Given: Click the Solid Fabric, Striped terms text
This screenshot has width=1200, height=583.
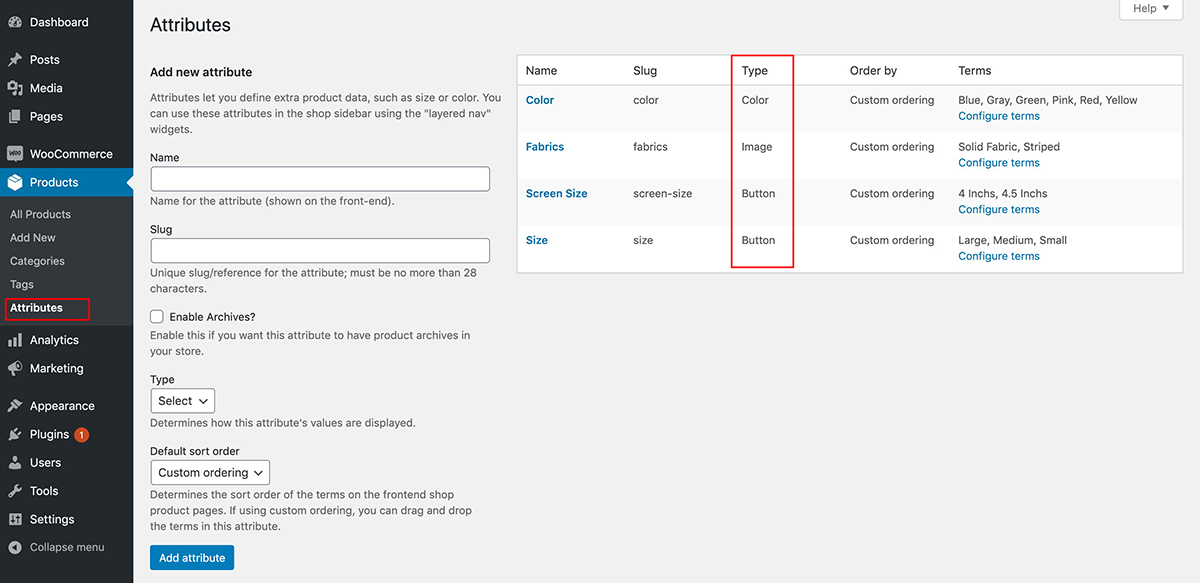Looking at the screenshot, I should tap(1009, 147).
